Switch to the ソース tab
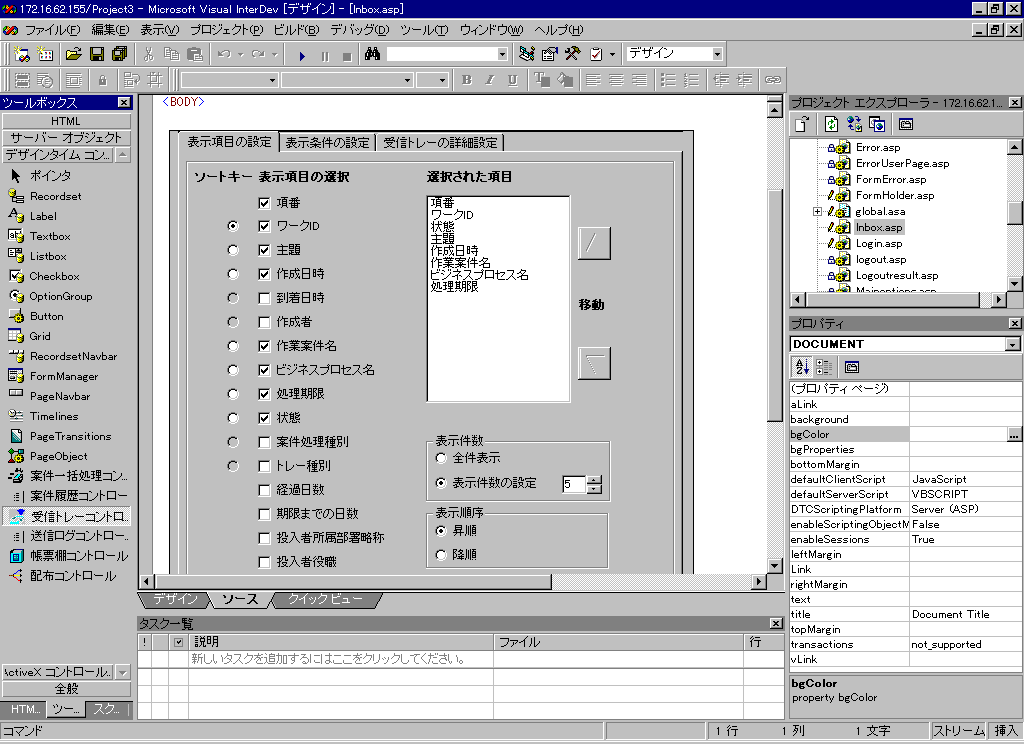 point(240,599)
